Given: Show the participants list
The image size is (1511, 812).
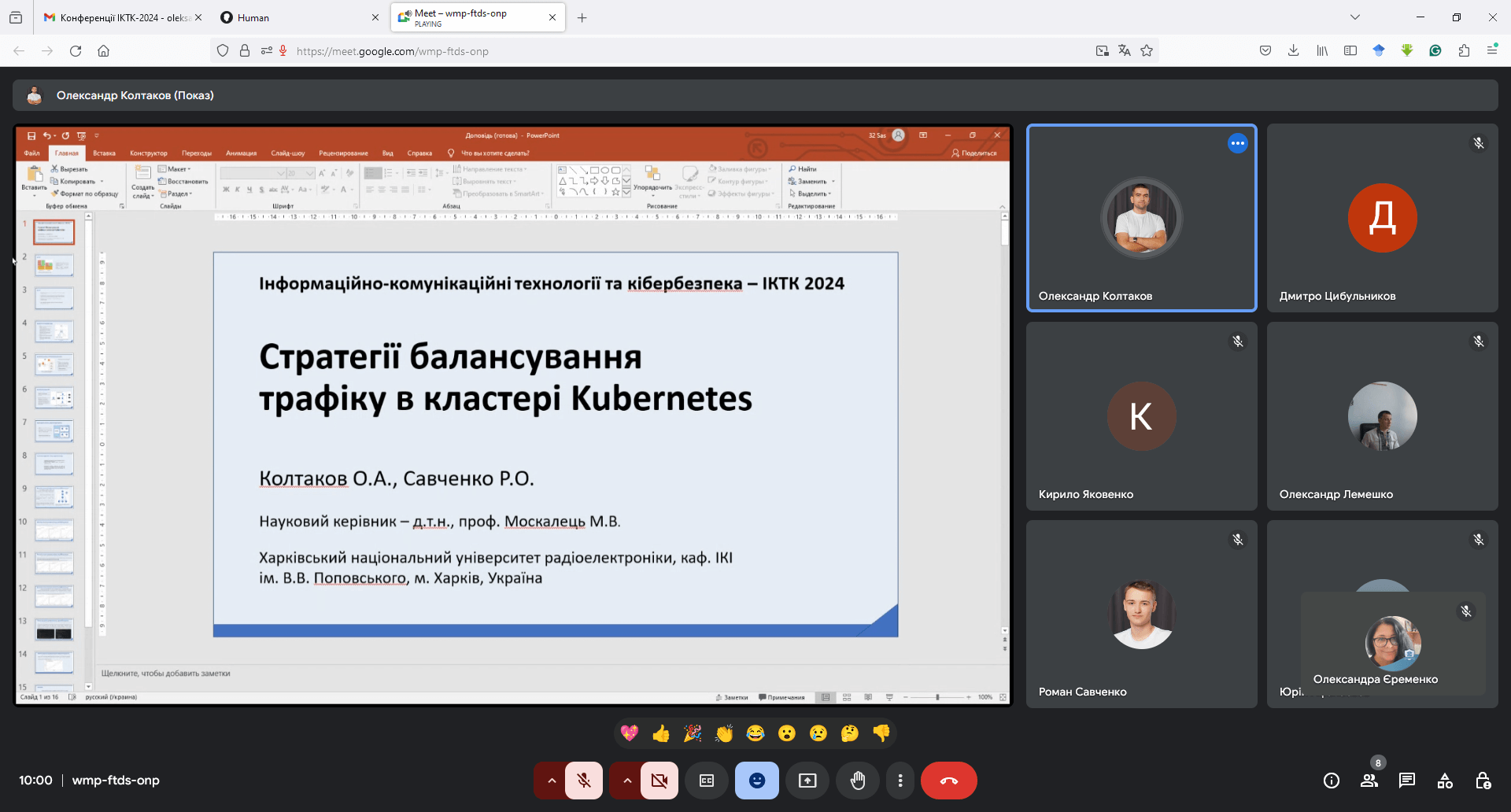Looking at the screenshot, I should click(1369, 781).
